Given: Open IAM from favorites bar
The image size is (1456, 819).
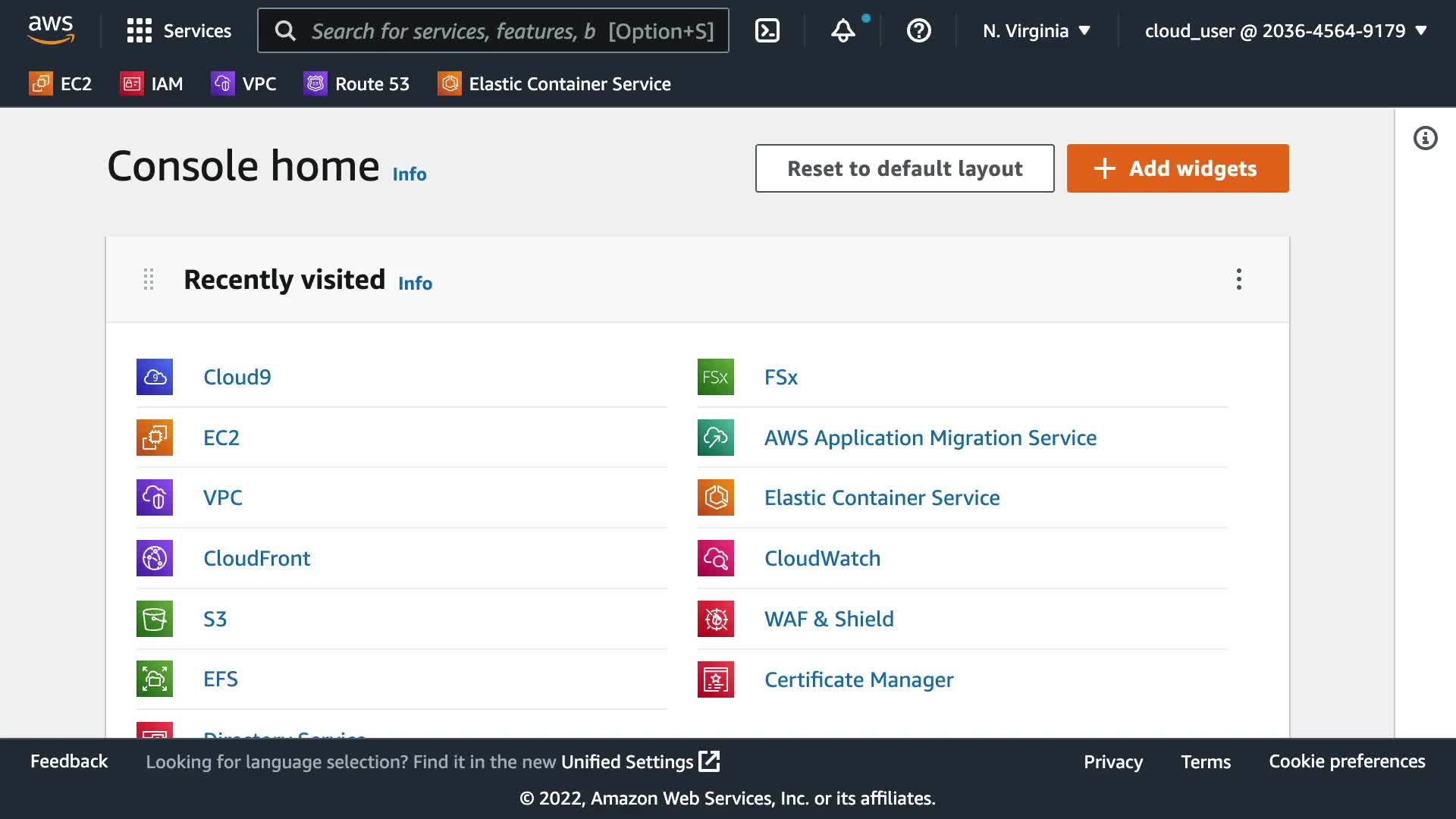Looking at the screenshot, I should (152, 83).
